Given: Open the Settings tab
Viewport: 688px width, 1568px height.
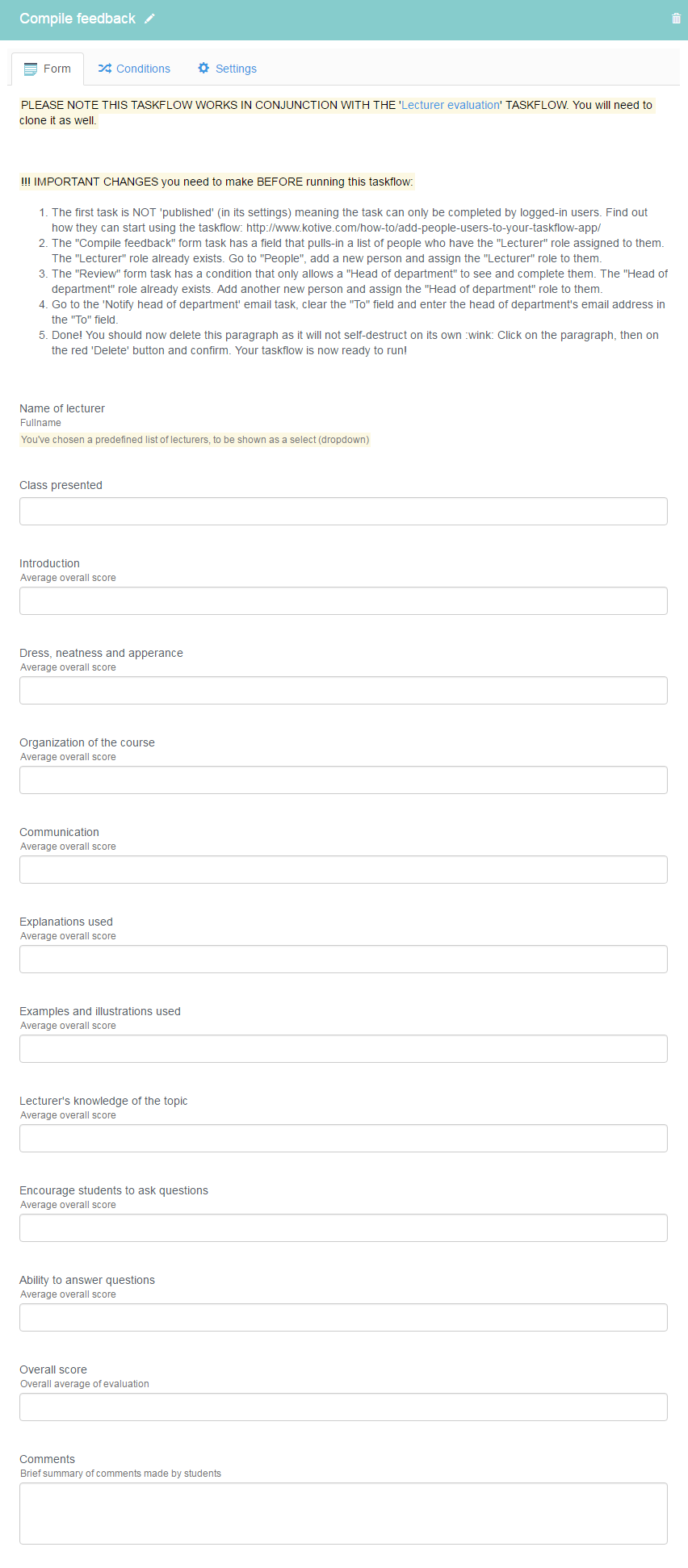Looking at the screenshot, I should click(227, 69).
